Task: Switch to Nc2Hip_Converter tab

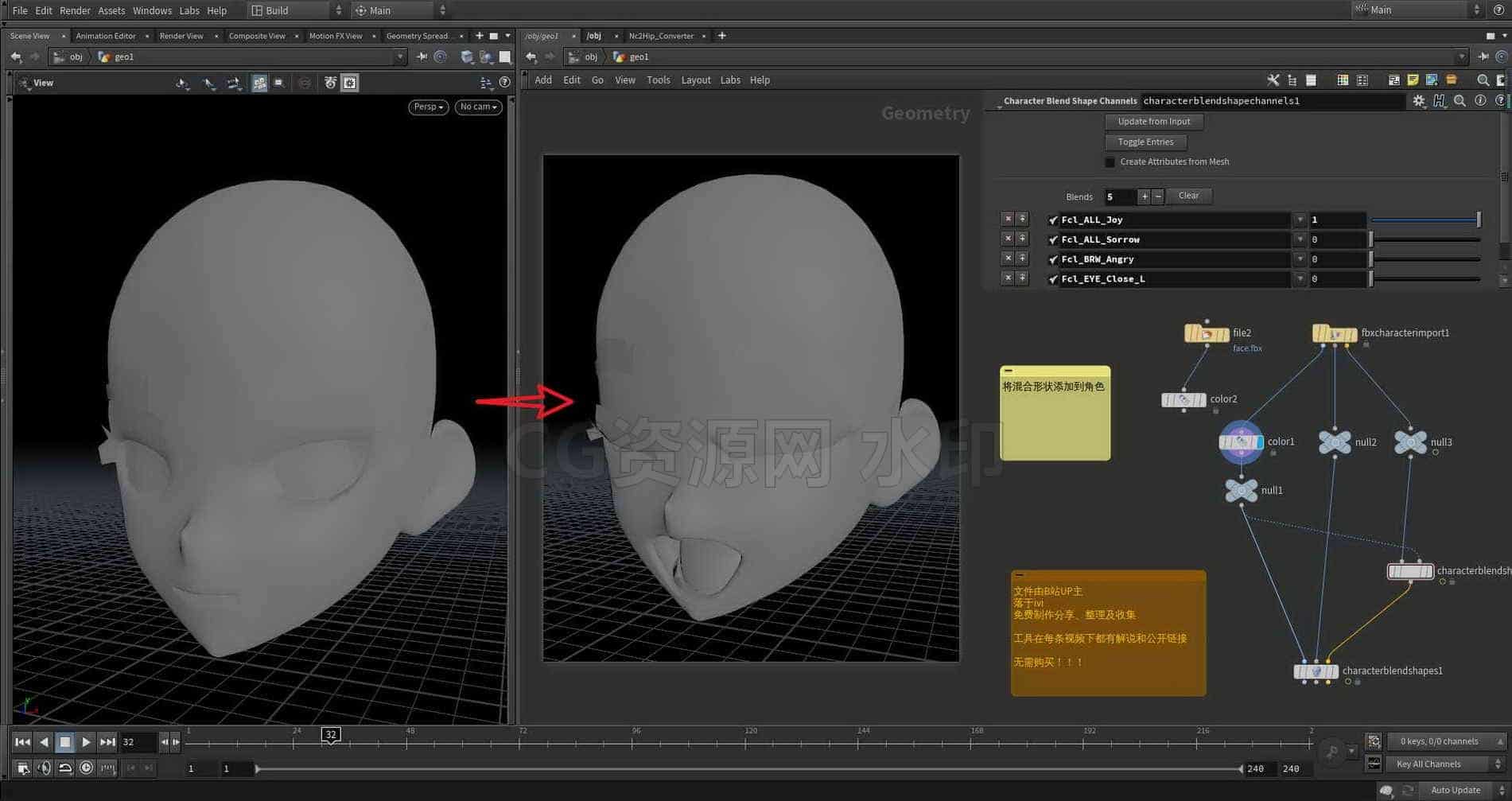Action: click(x=661, y=36)
